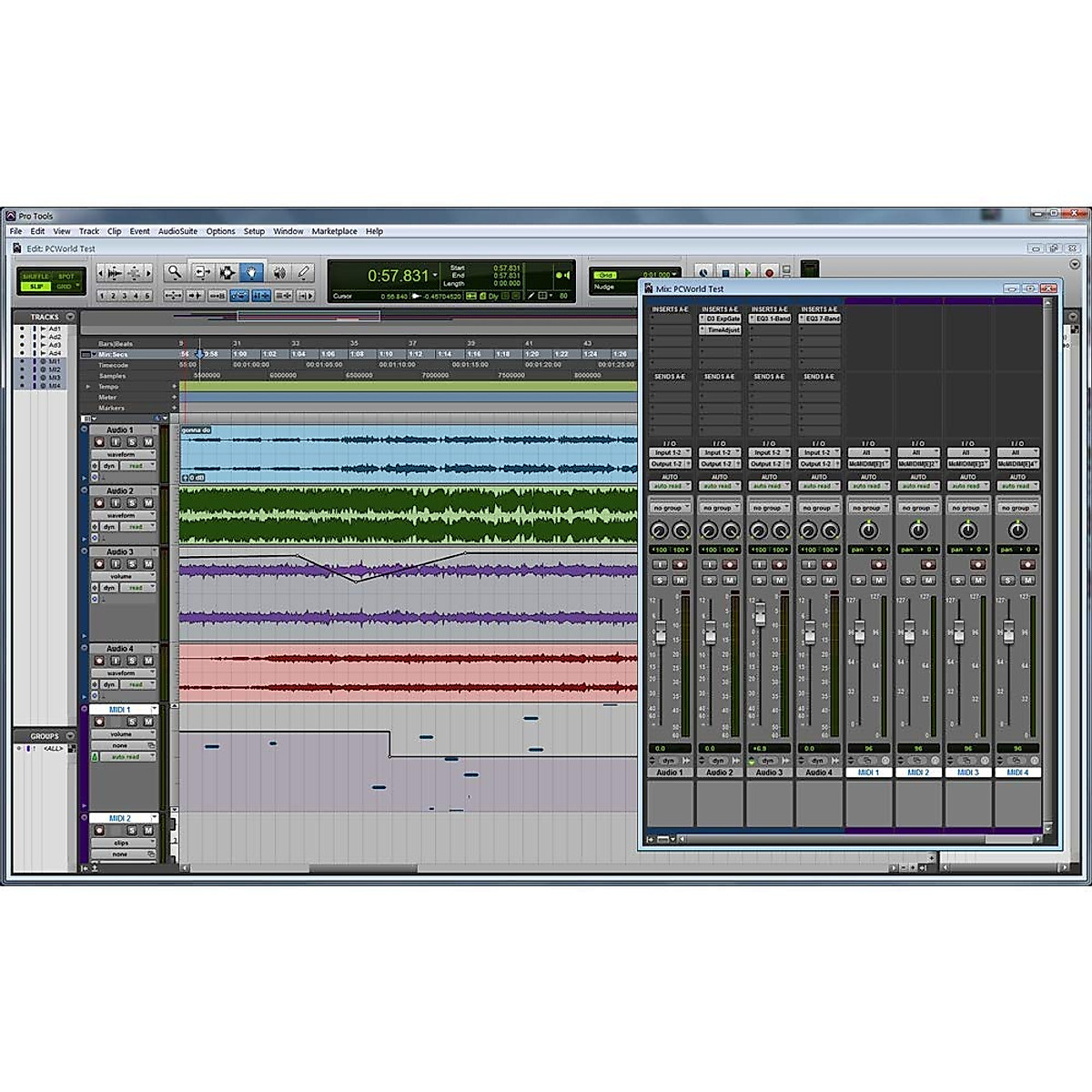Record-enable Audio 3 track in Edit window
The width and height of the screenshot is (1092, 1092).
(100, 564)
